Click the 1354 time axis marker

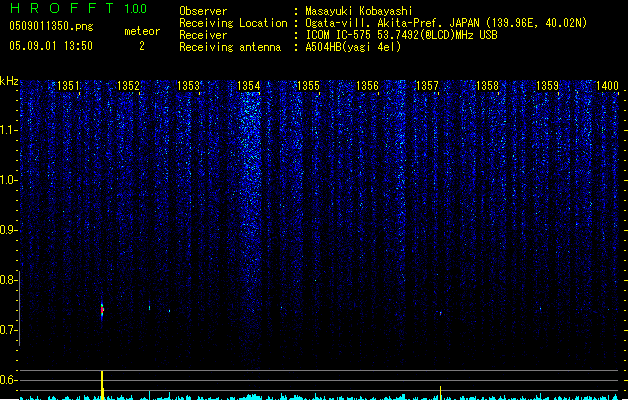pos(248,85)
